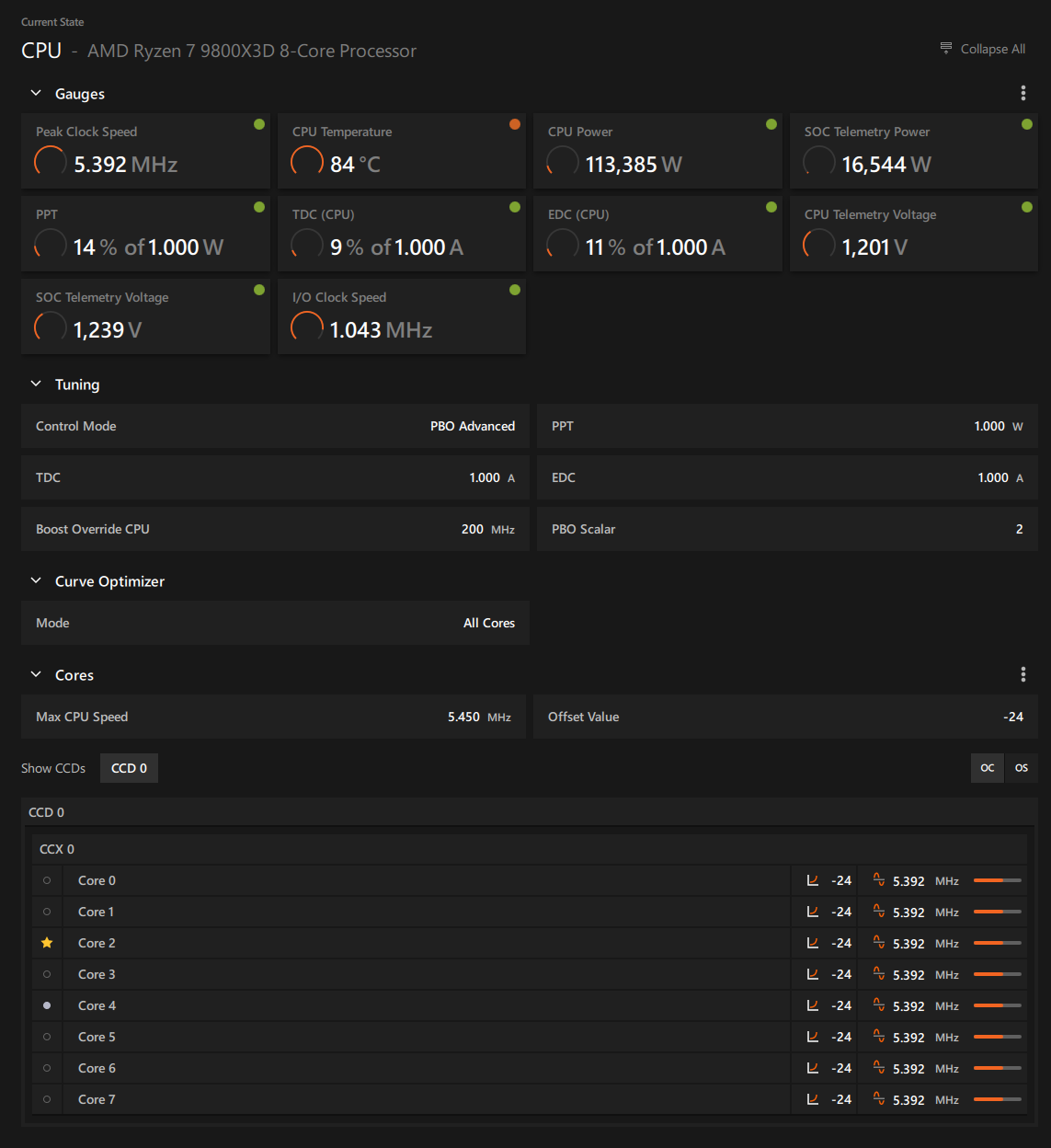Click the CCX 0 group header

530,849
